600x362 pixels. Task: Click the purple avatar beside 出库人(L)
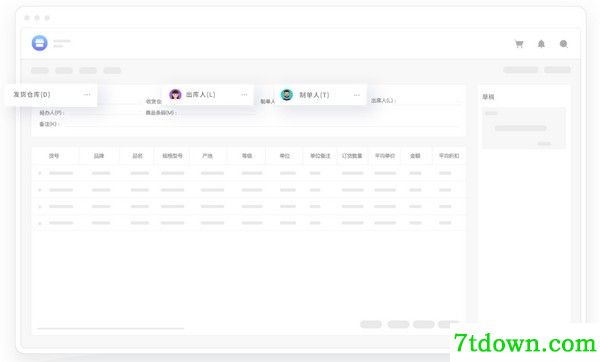(175, 95)
